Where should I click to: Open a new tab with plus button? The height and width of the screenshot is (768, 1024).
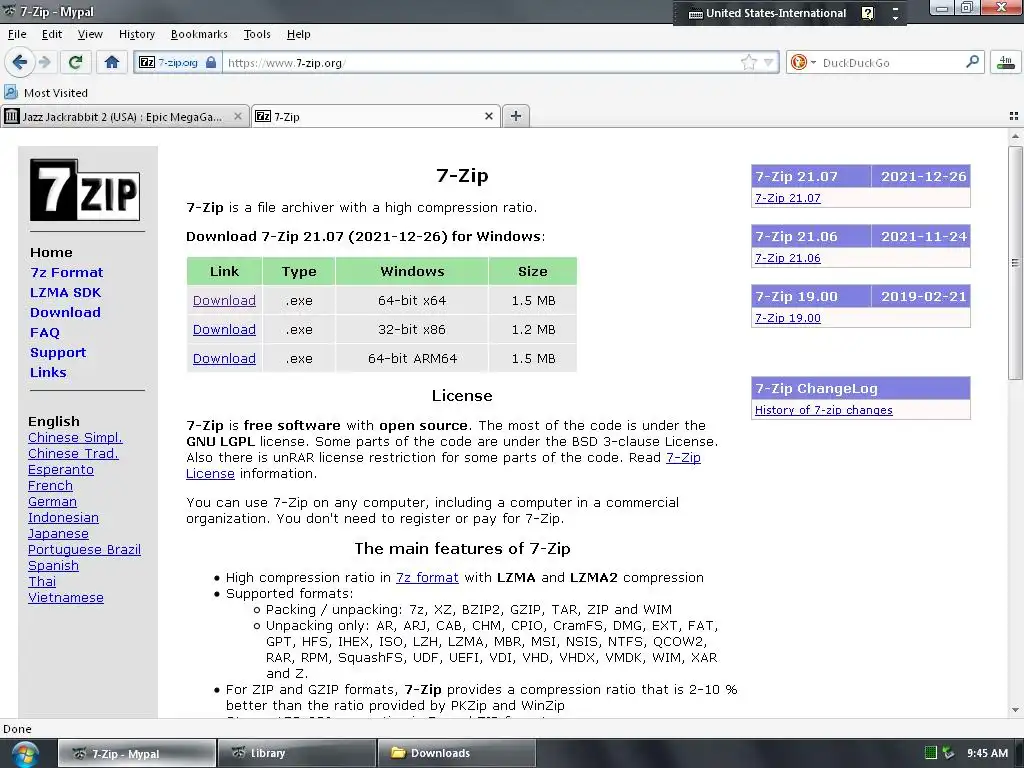516,116
